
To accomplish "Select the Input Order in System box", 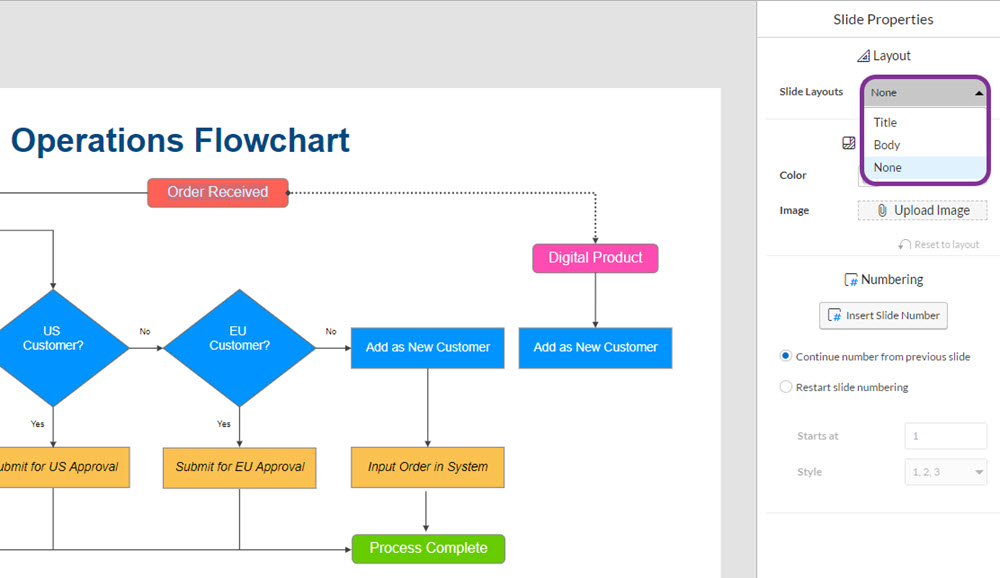I will point(428,468).
